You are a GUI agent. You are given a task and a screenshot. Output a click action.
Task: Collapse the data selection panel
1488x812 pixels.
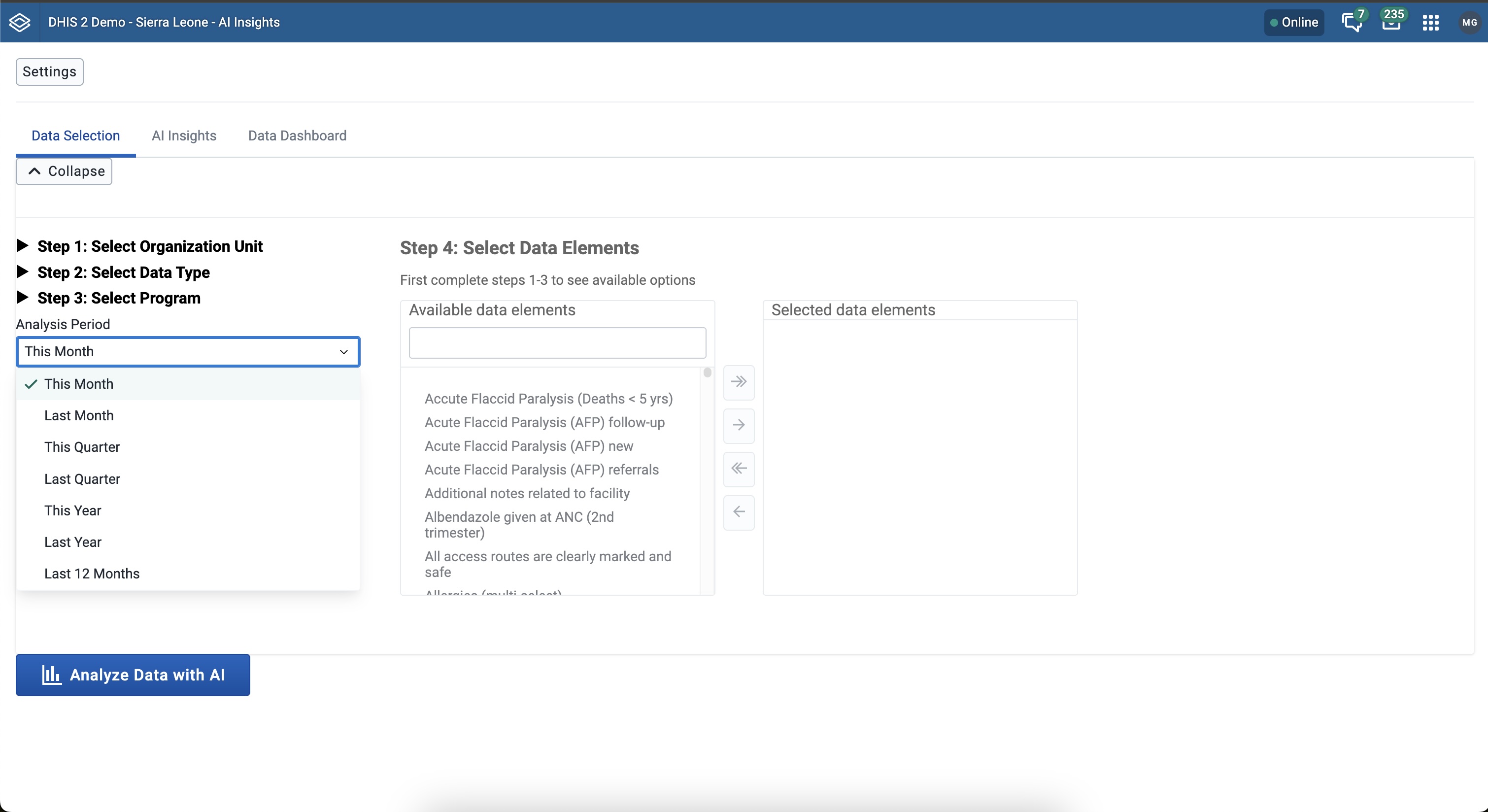pyautogui.click(x=64, y=171)
